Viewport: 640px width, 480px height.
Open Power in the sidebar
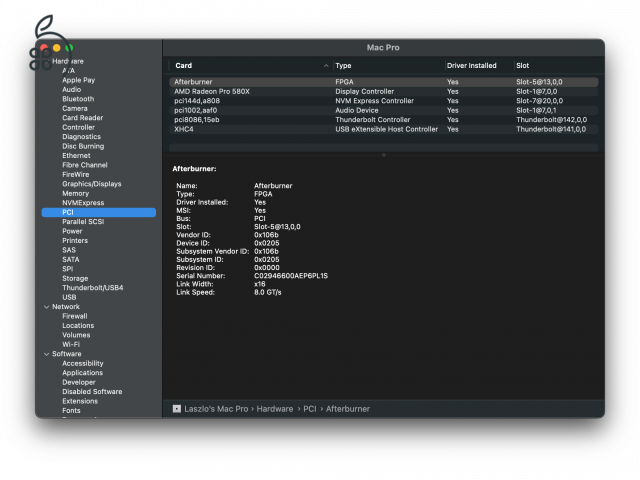72,231
